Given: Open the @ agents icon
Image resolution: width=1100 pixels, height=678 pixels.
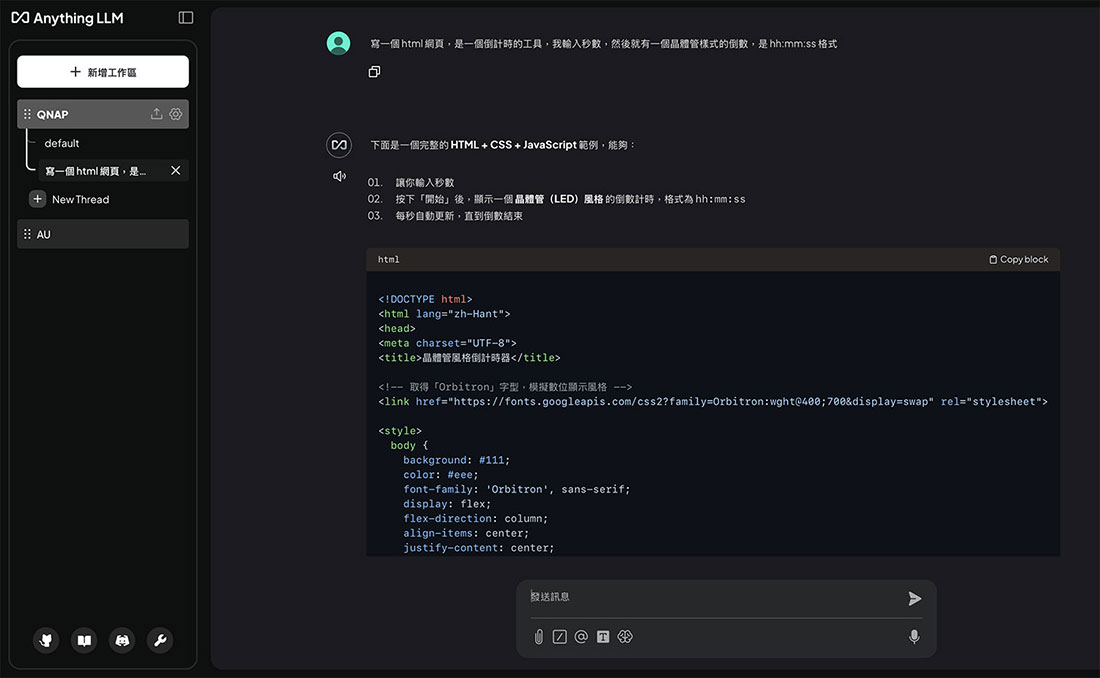Looking at the screenshot, I should pyautogui.click(x=581, y=637).
